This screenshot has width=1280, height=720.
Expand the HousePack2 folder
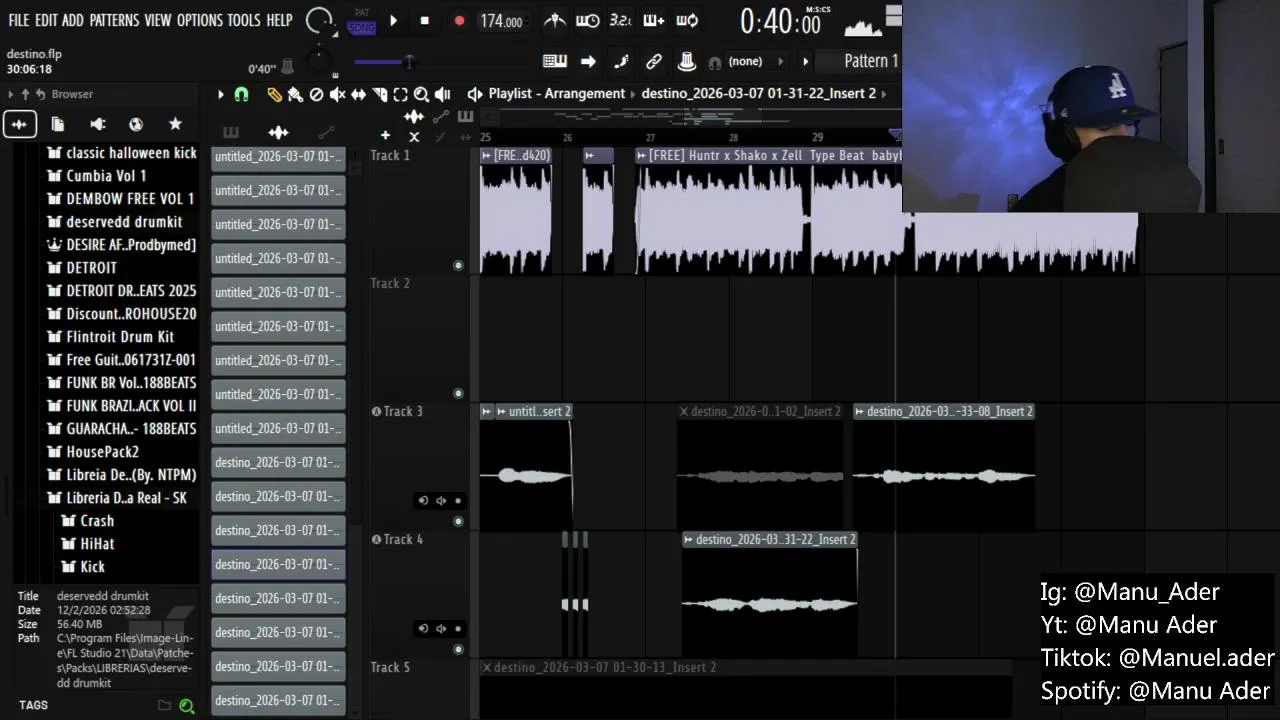[x=92, y=452]
